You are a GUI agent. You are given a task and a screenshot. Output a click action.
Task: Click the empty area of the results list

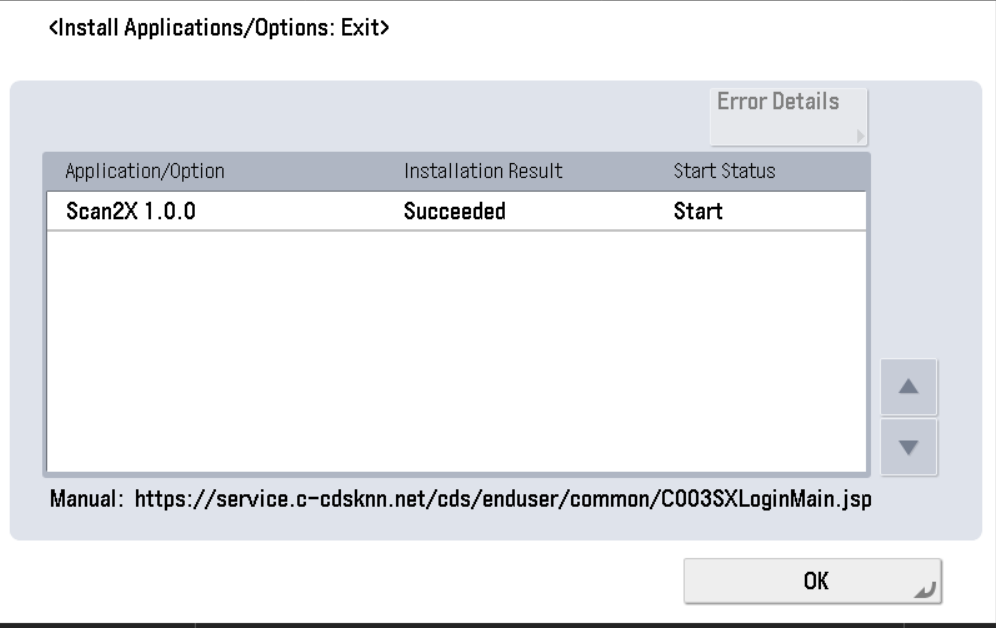click(x=455, y=350)
